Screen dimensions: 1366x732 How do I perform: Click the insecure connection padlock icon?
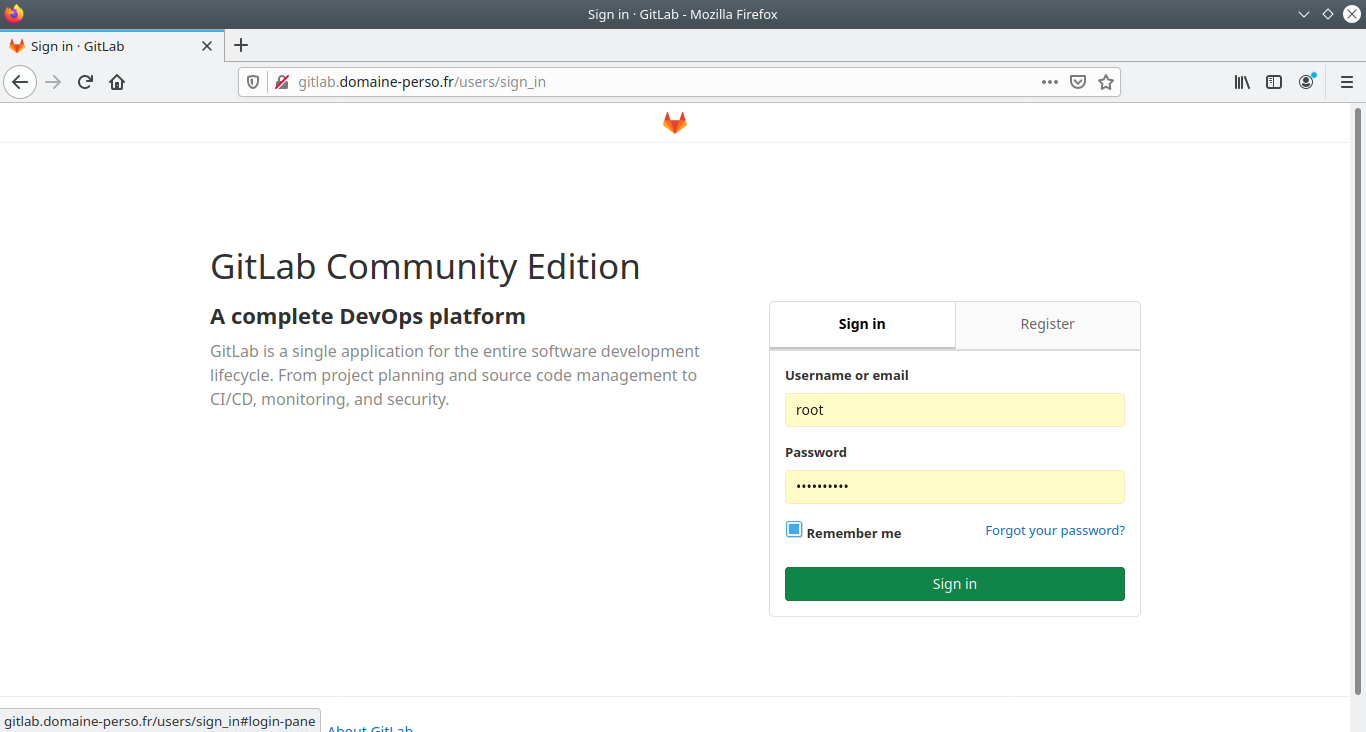click(281, 82)
